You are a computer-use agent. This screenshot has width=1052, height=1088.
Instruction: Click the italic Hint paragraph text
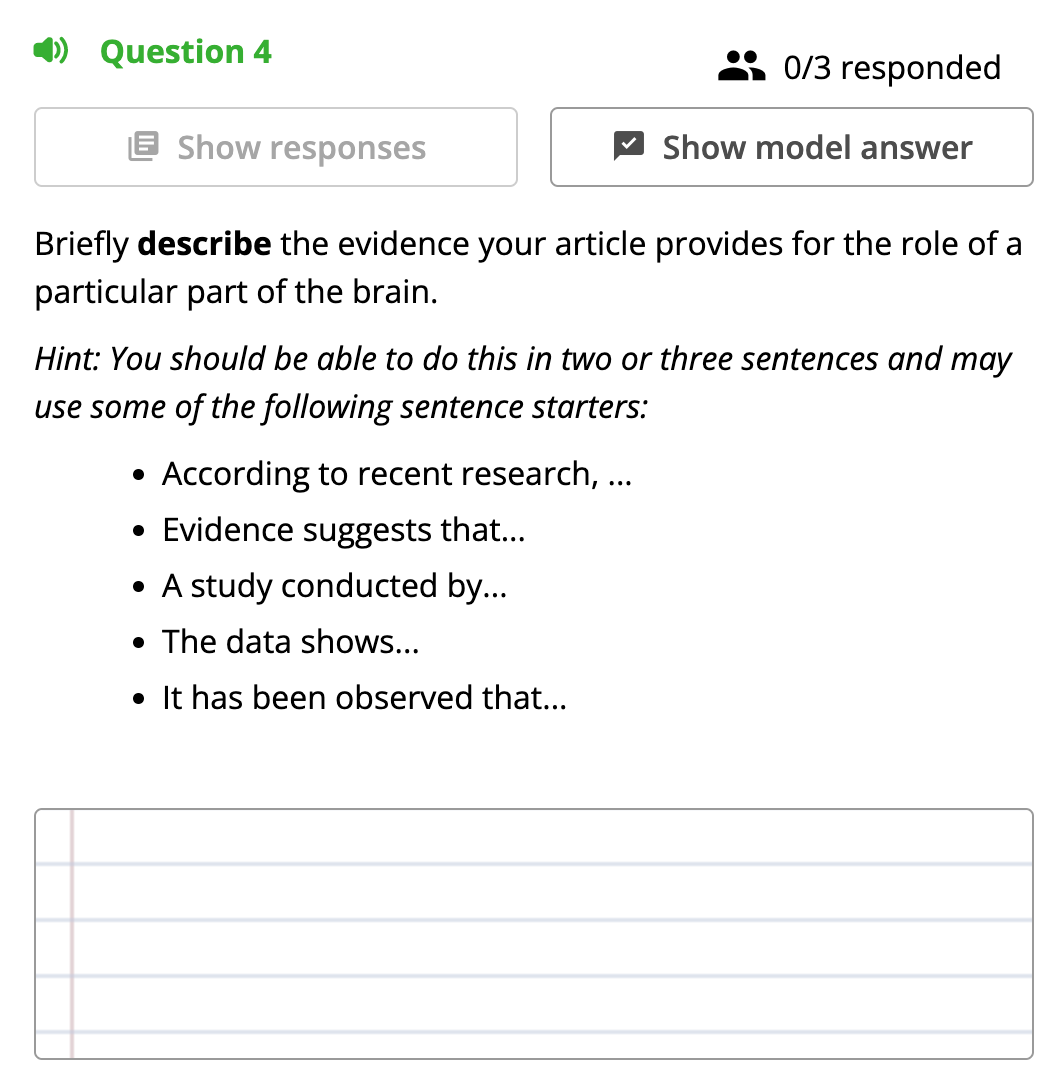[523, 382]
